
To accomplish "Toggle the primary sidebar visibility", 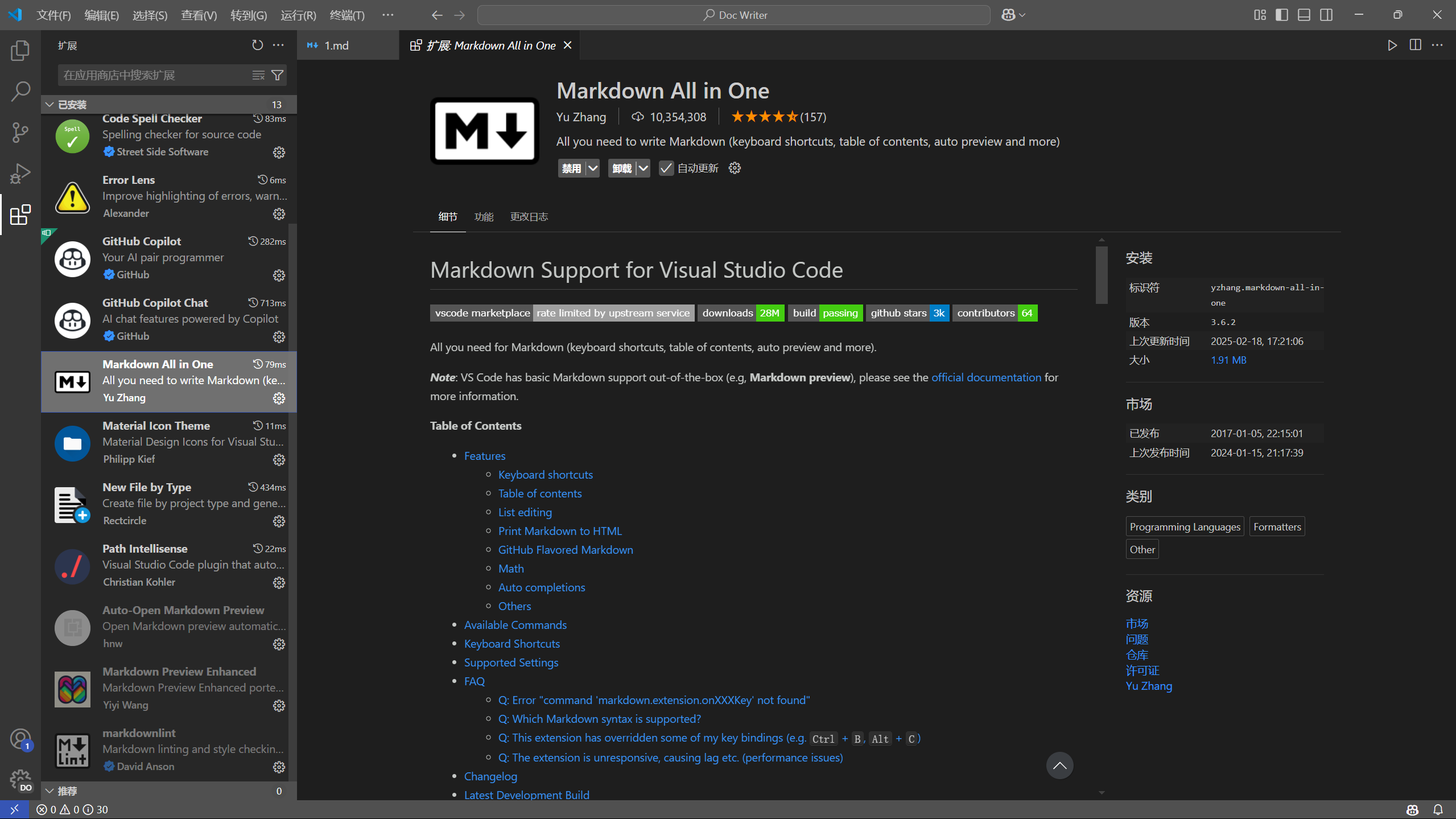I will pyautogui.click(x=1281, y=15).
